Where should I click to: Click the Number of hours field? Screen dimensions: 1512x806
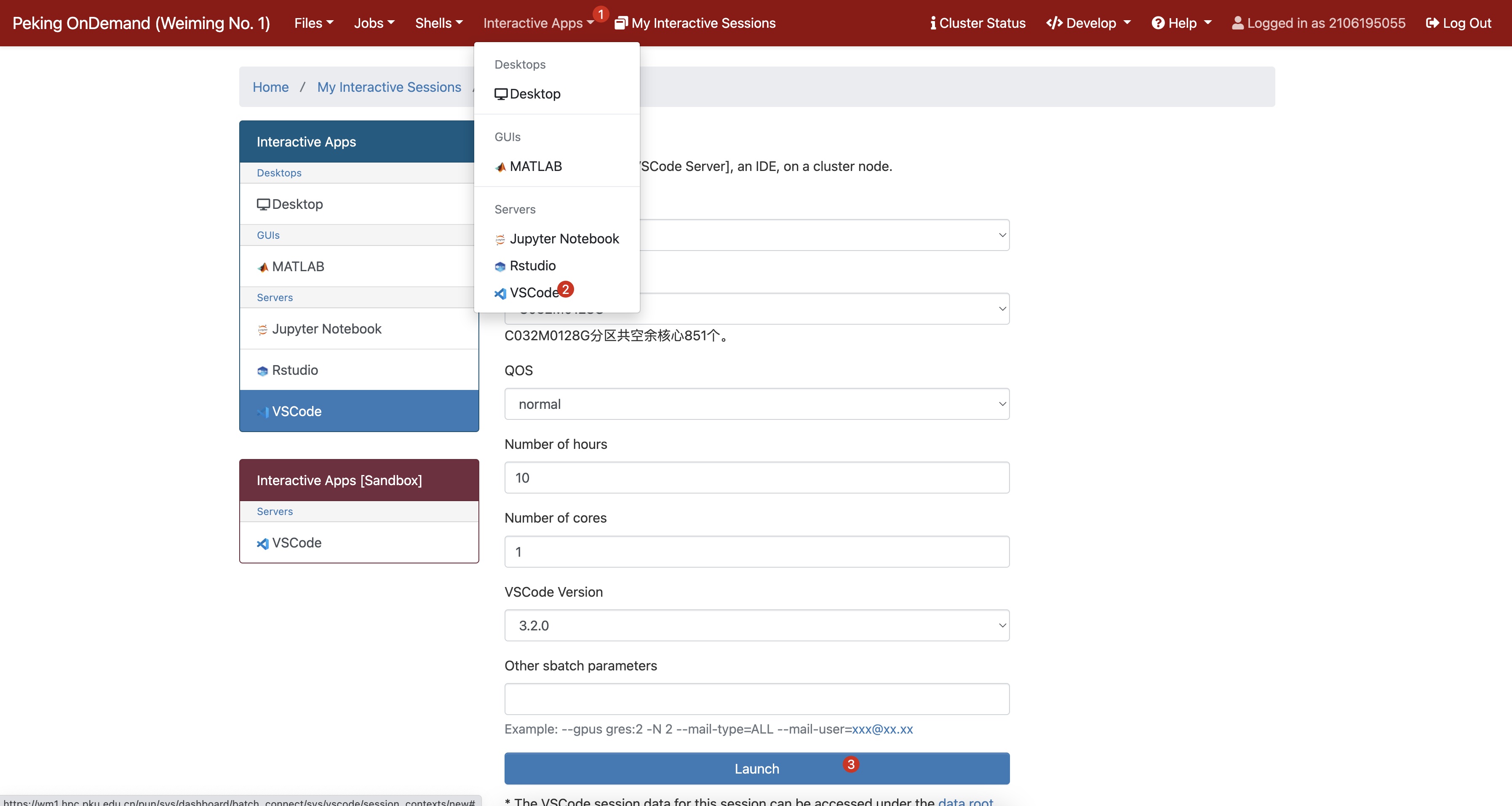point(756,478)
